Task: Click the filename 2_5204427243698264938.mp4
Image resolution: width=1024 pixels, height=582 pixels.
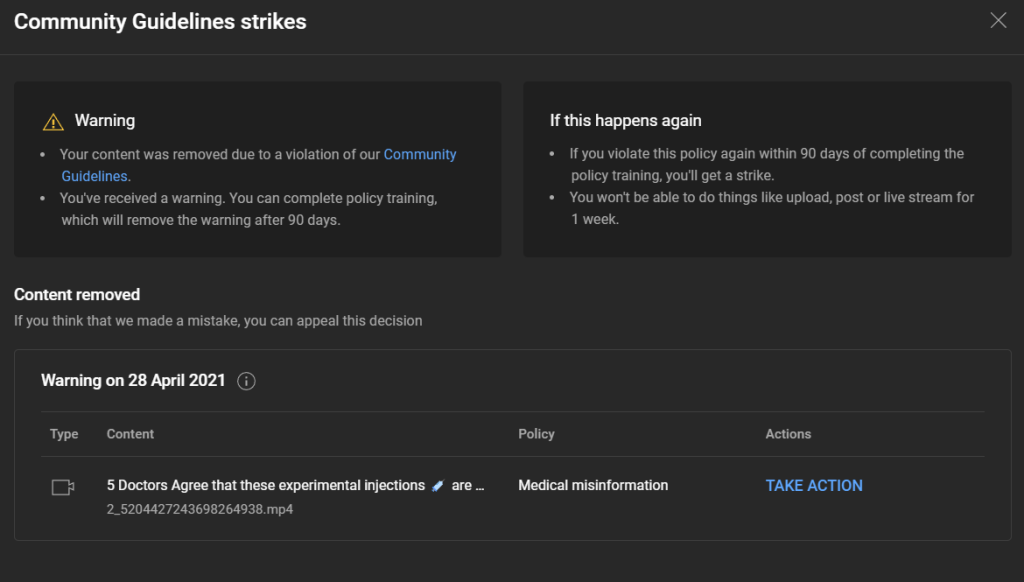Action: pos(200,509)
